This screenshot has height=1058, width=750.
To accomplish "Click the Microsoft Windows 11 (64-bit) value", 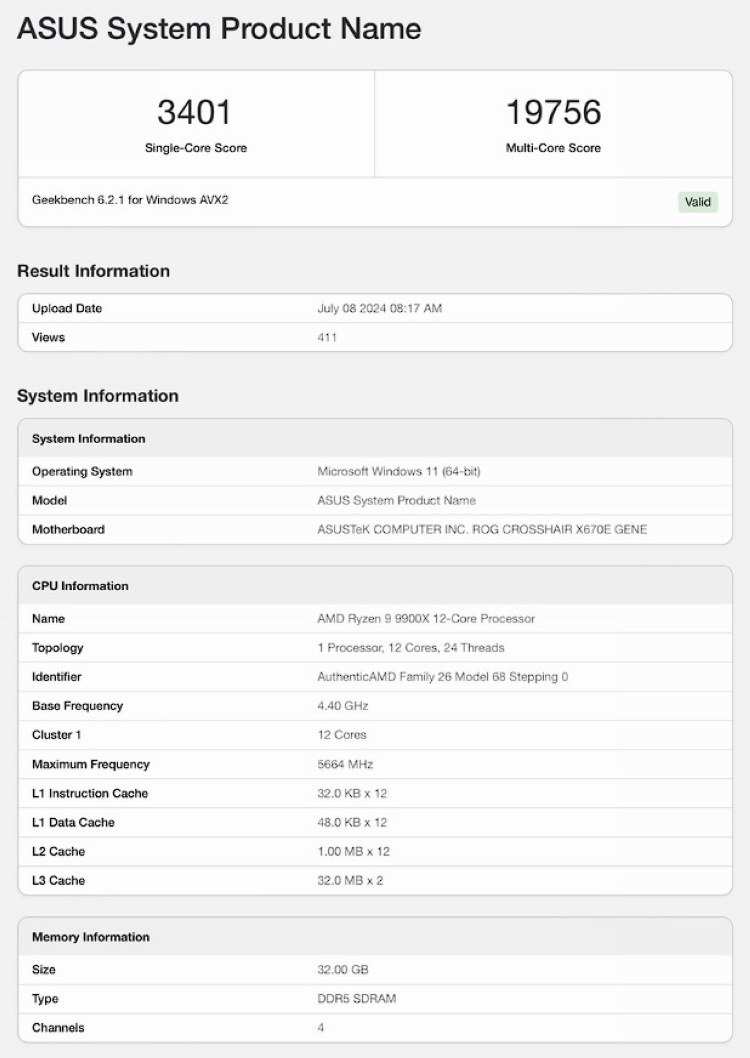I will (399, 472).
